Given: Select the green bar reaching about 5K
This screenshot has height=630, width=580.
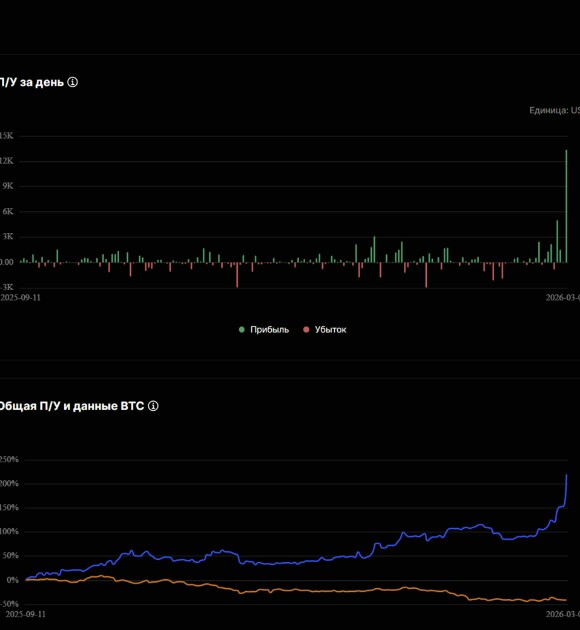Looking at the screenshot, I should click(557, 241).
